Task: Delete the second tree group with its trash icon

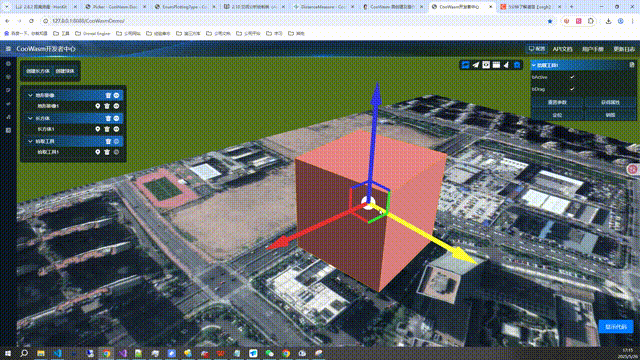Action: 108,118
